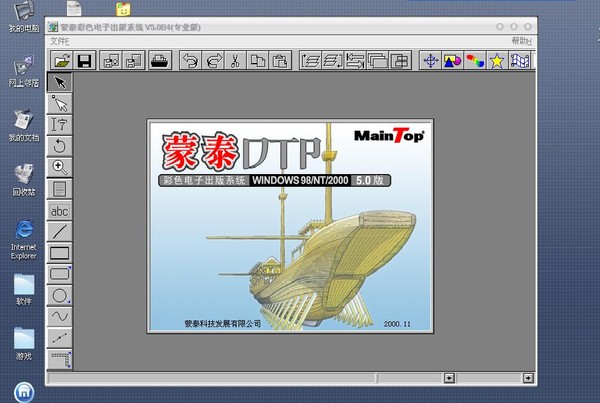Screen dimensions: 600x403
Task: Select the rectangle drawing tool
Action: [x=59, y=253]
